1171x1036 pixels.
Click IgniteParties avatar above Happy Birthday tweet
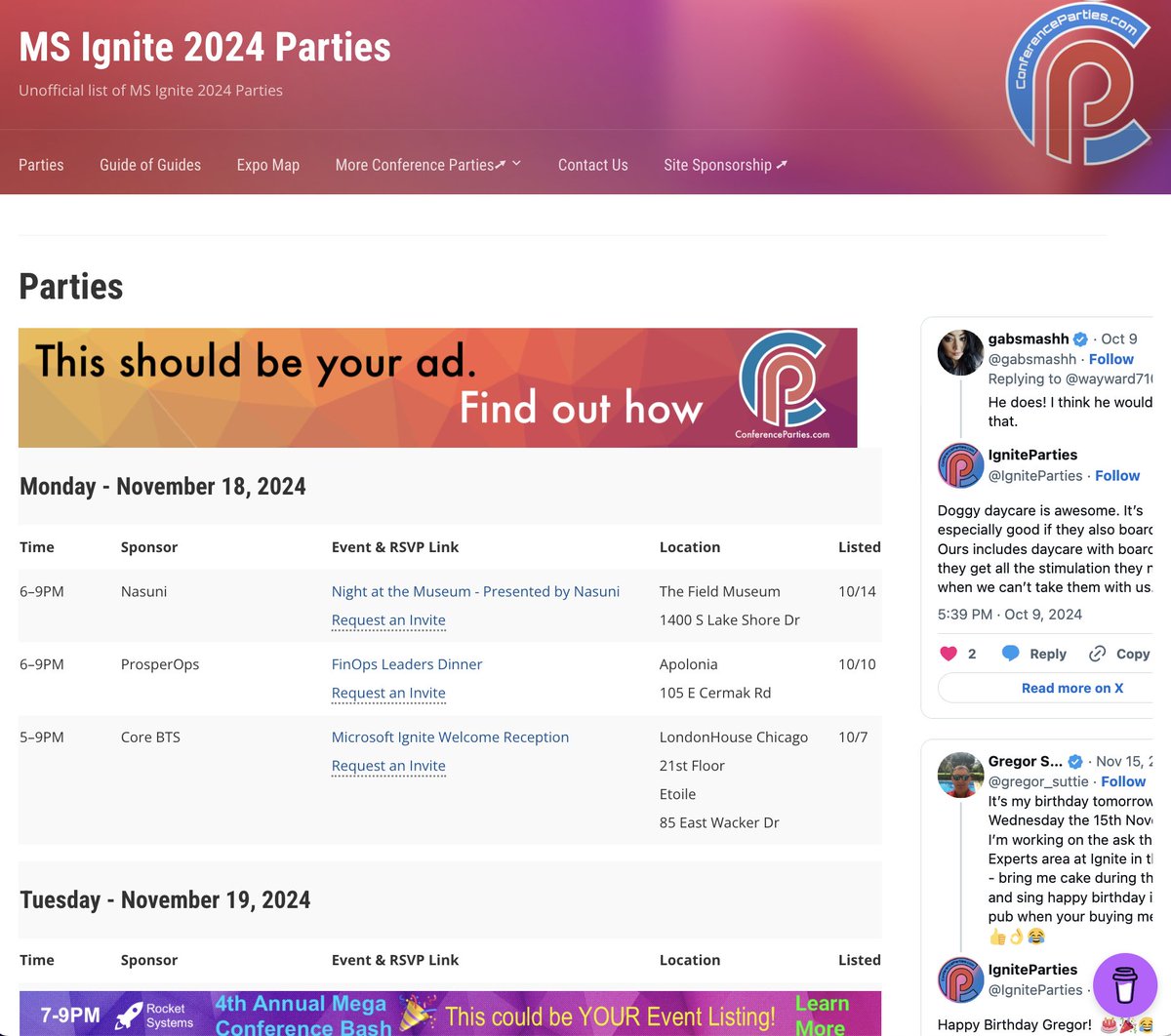(960, 979)
